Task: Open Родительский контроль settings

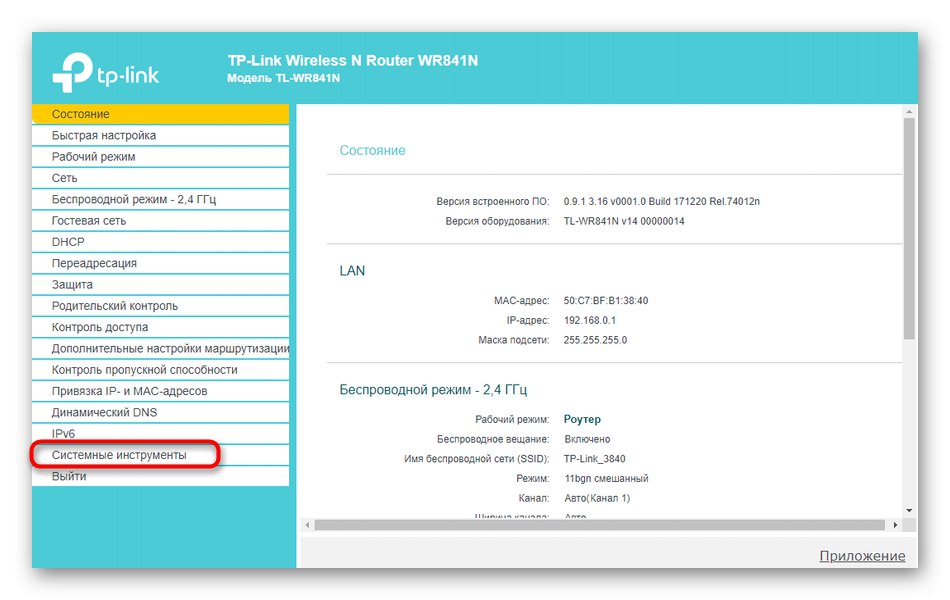Action: pos(161,305)
